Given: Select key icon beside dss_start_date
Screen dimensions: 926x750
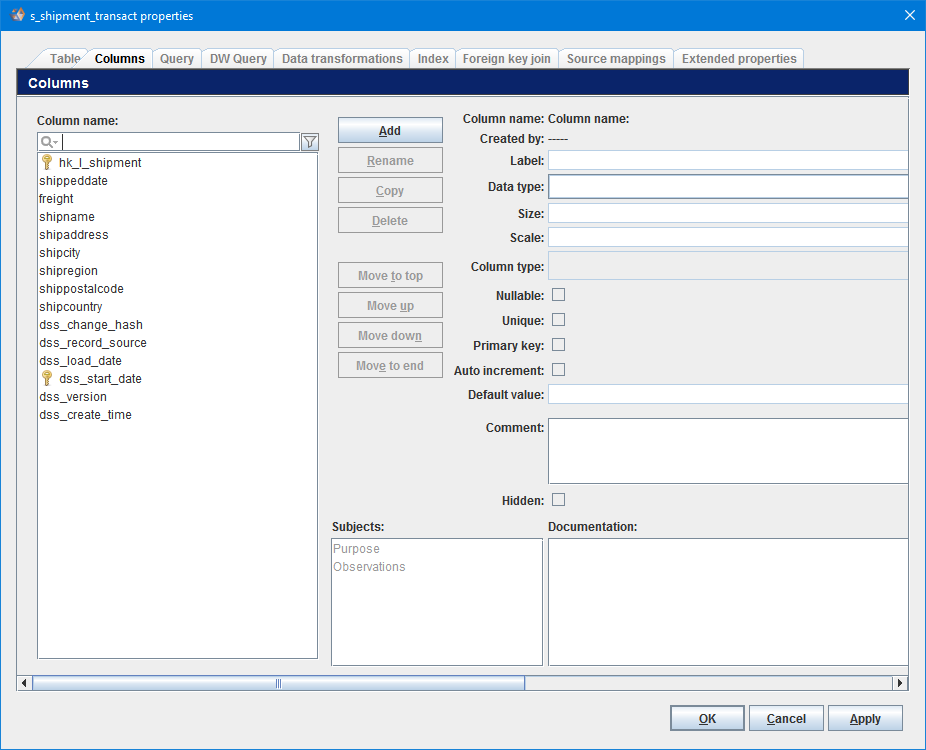Looking at the screenshot, I should pos(47,378).
